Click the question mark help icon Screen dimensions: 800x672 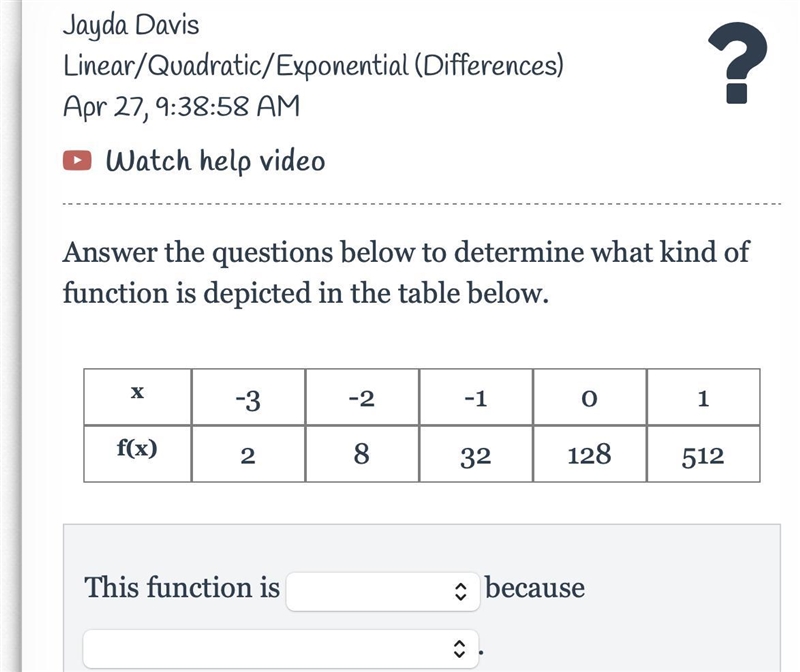(737, 63)
